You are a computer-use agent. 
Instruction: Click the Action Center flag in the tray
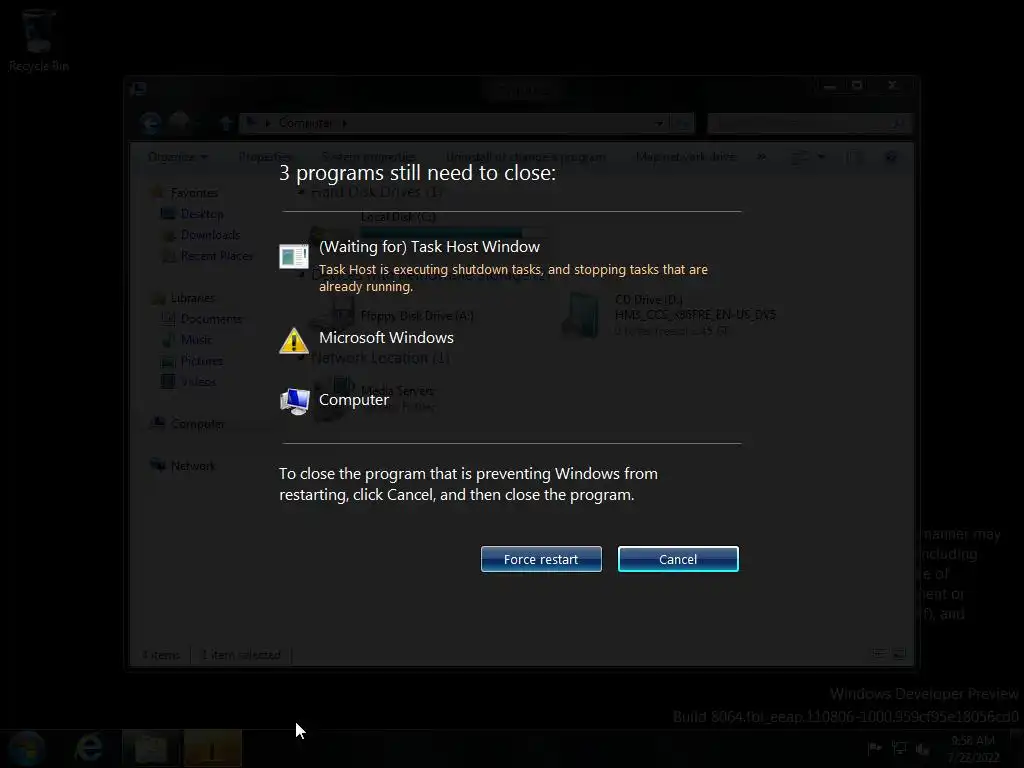tap(874, 748)
